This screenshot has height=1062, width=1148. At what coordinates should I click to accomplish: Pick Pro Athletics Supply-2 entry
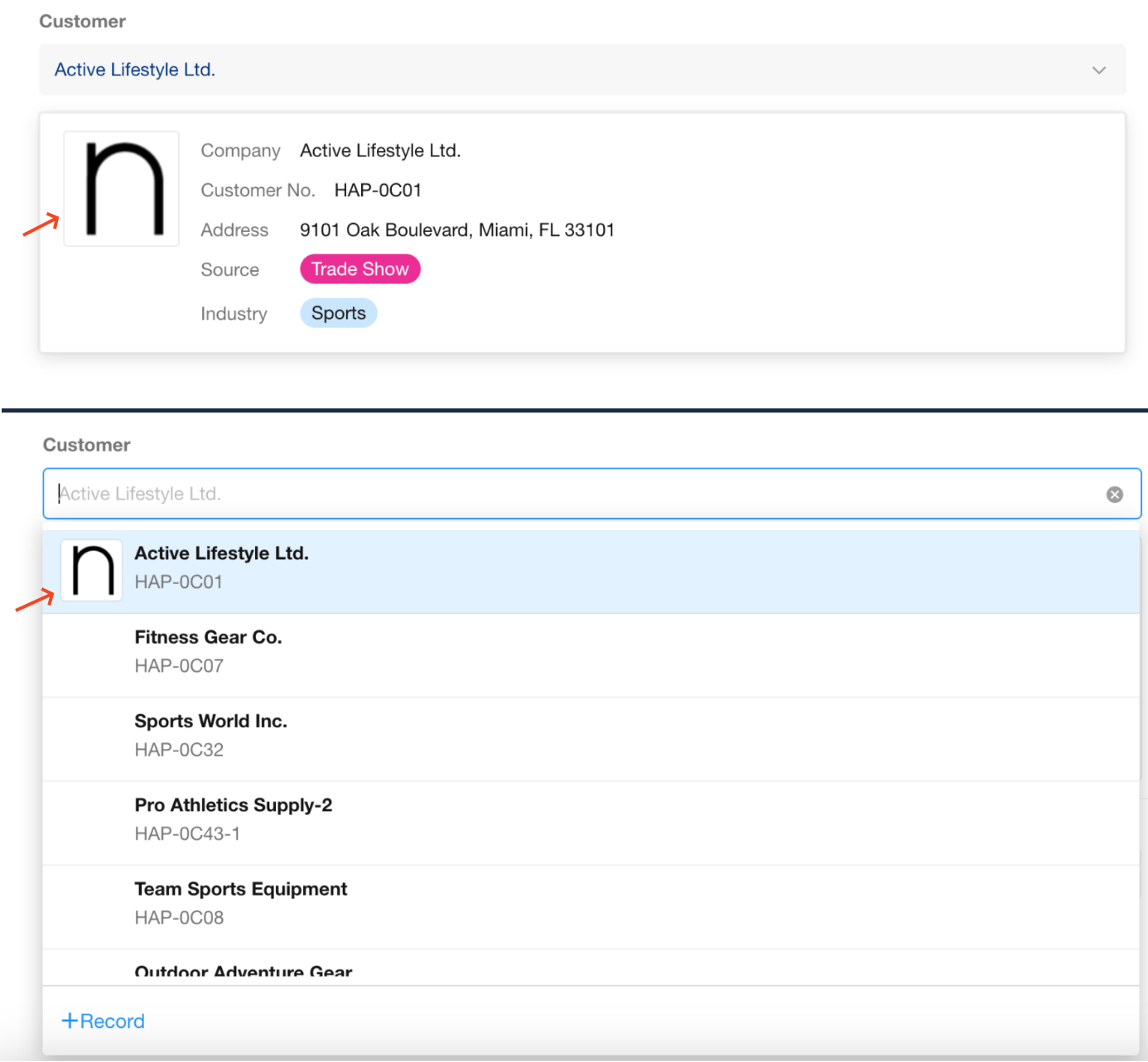(233, 805)
